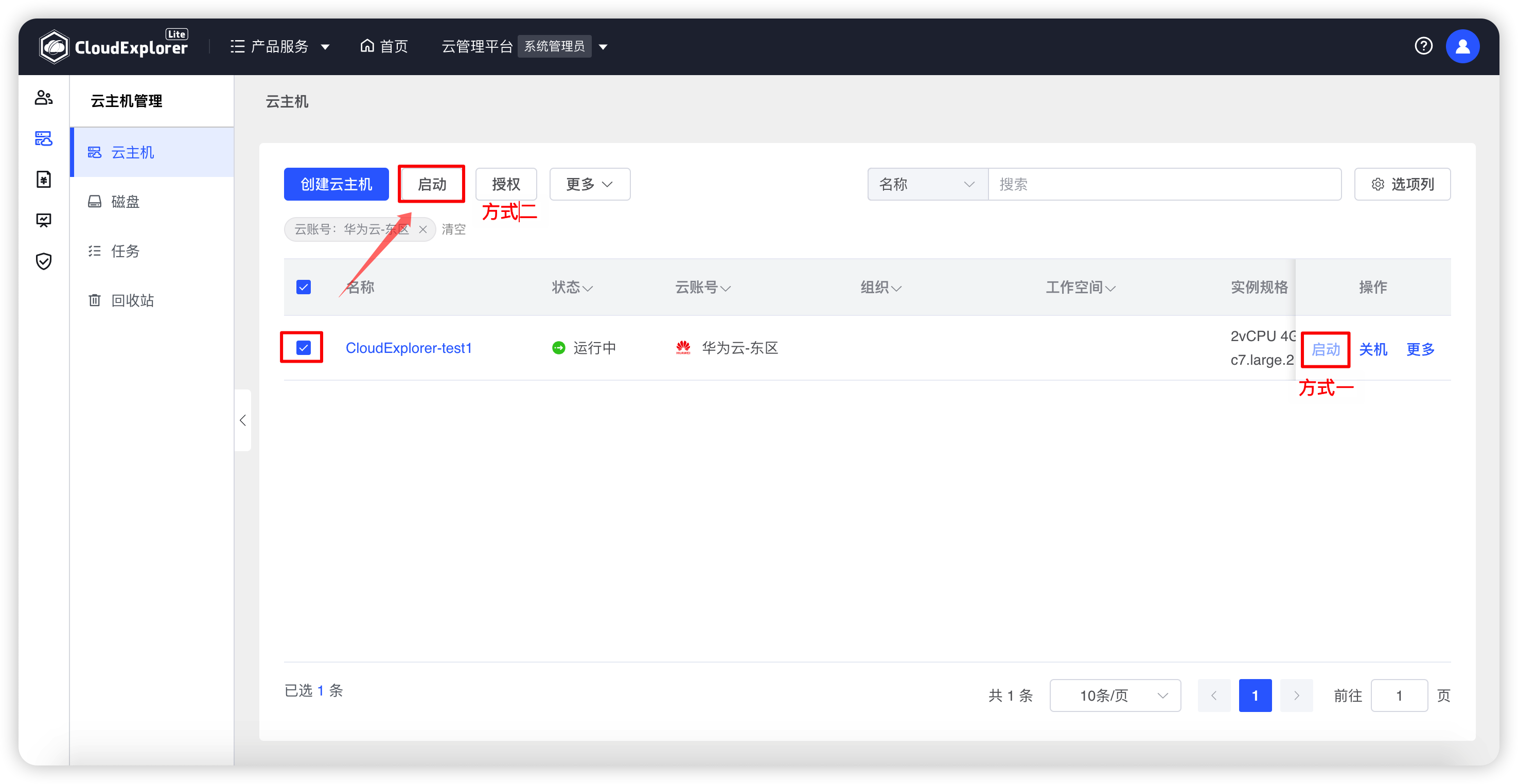Open the billing document sidebar icon

44,179
